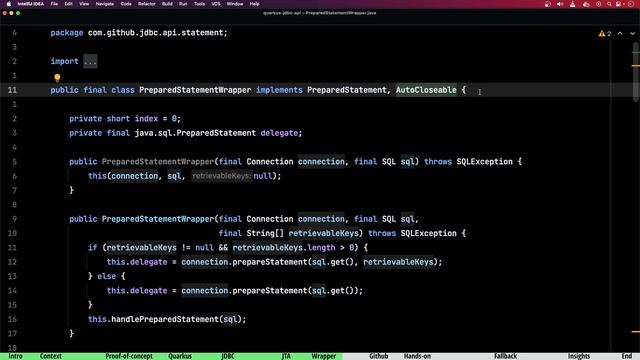Click the 'retrievableKeys:' parameter hint
The width and height of the screenshot is (640, 360).
[222, 176]
